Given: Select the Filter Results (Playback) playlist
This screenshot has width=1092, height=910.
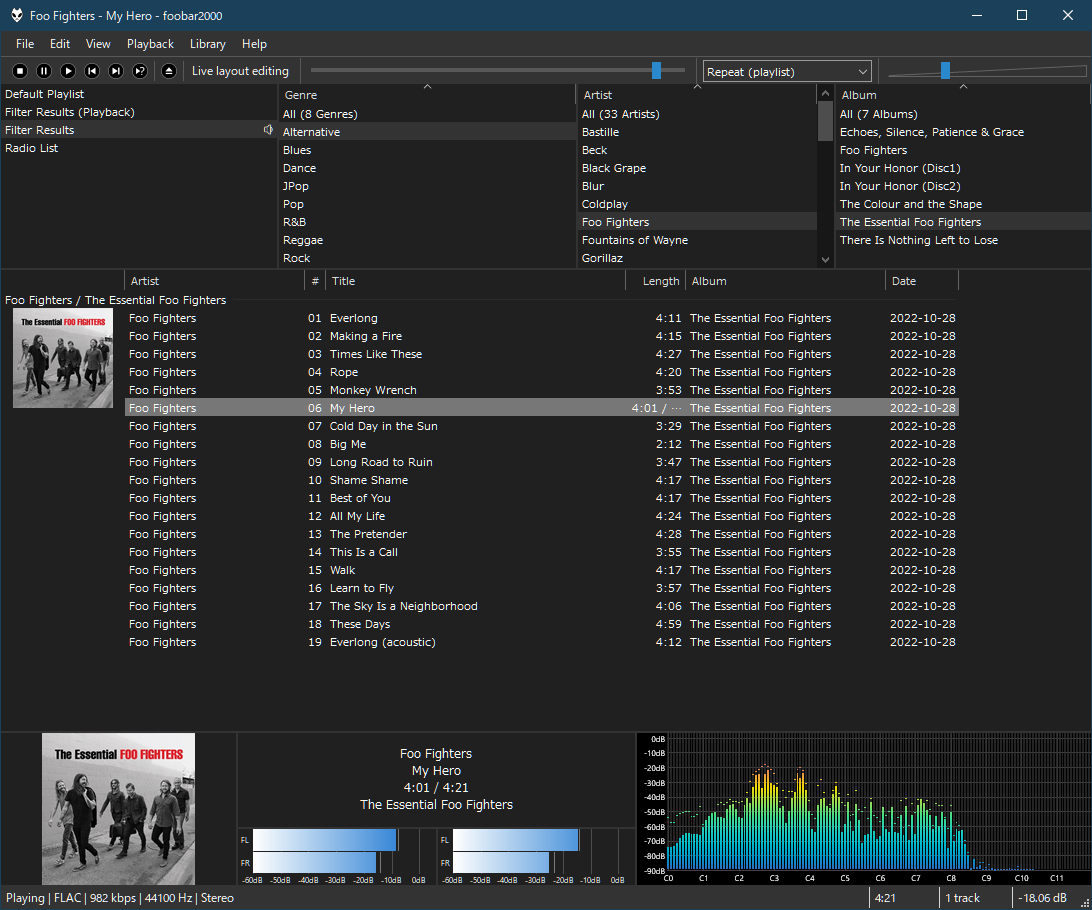Looking at the screenshot, I should (x=139, y=112).
